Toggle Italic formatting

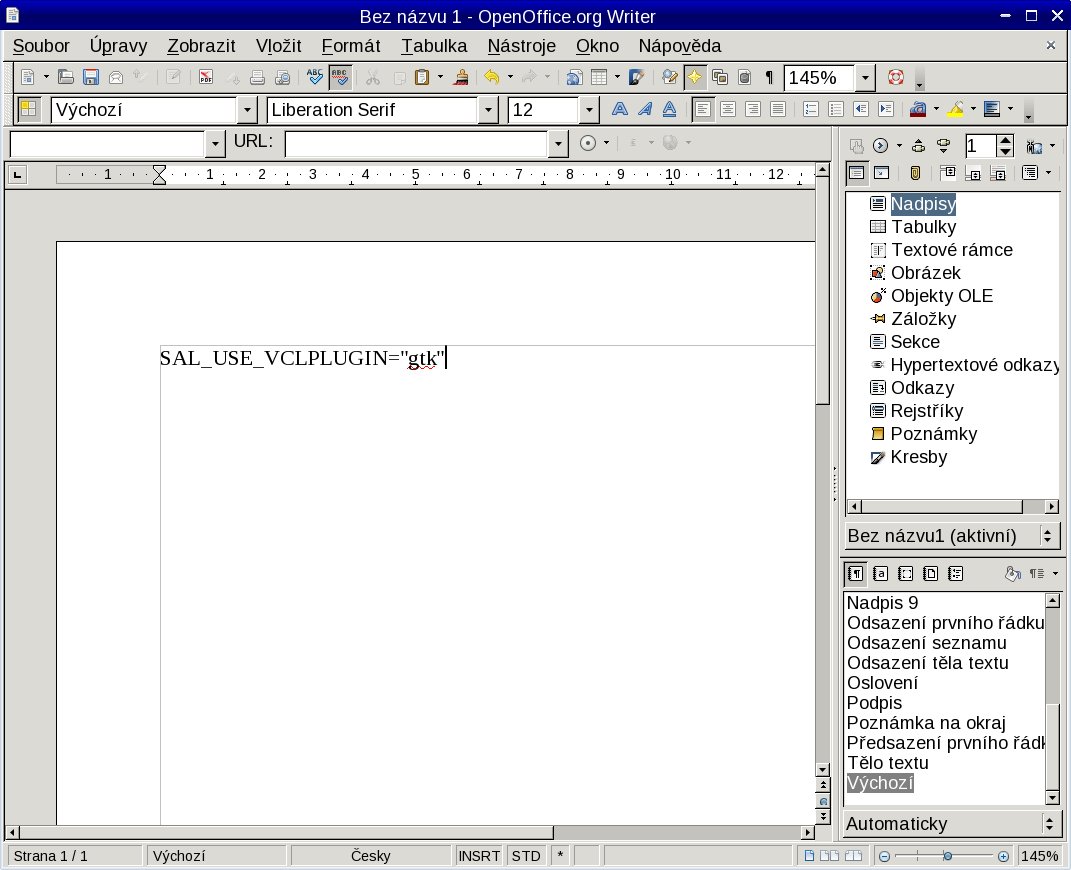(644, 109)
